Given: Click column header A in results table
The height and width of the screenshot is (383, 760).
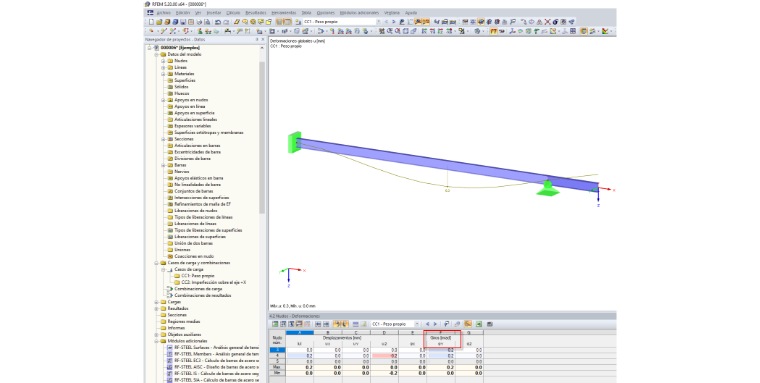Looking at the screenshot, I should point(300,333).
